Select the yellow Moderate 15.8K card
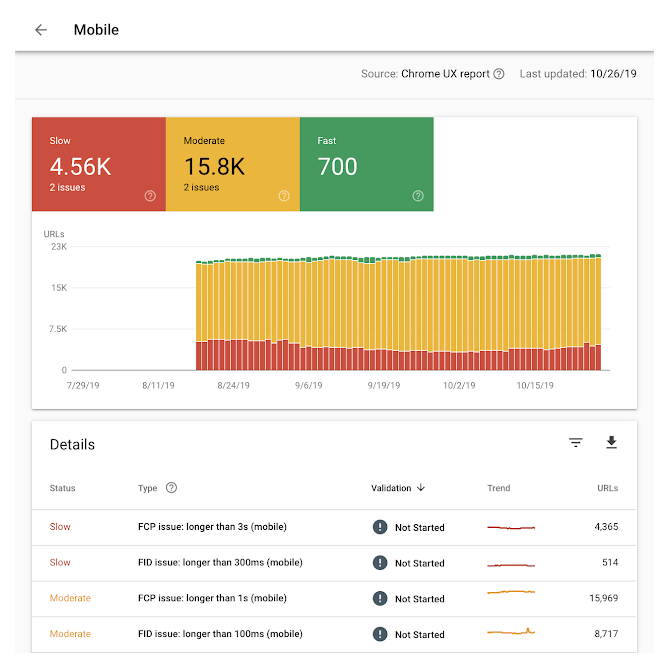672x660 pixels. (x=233, y=164)
